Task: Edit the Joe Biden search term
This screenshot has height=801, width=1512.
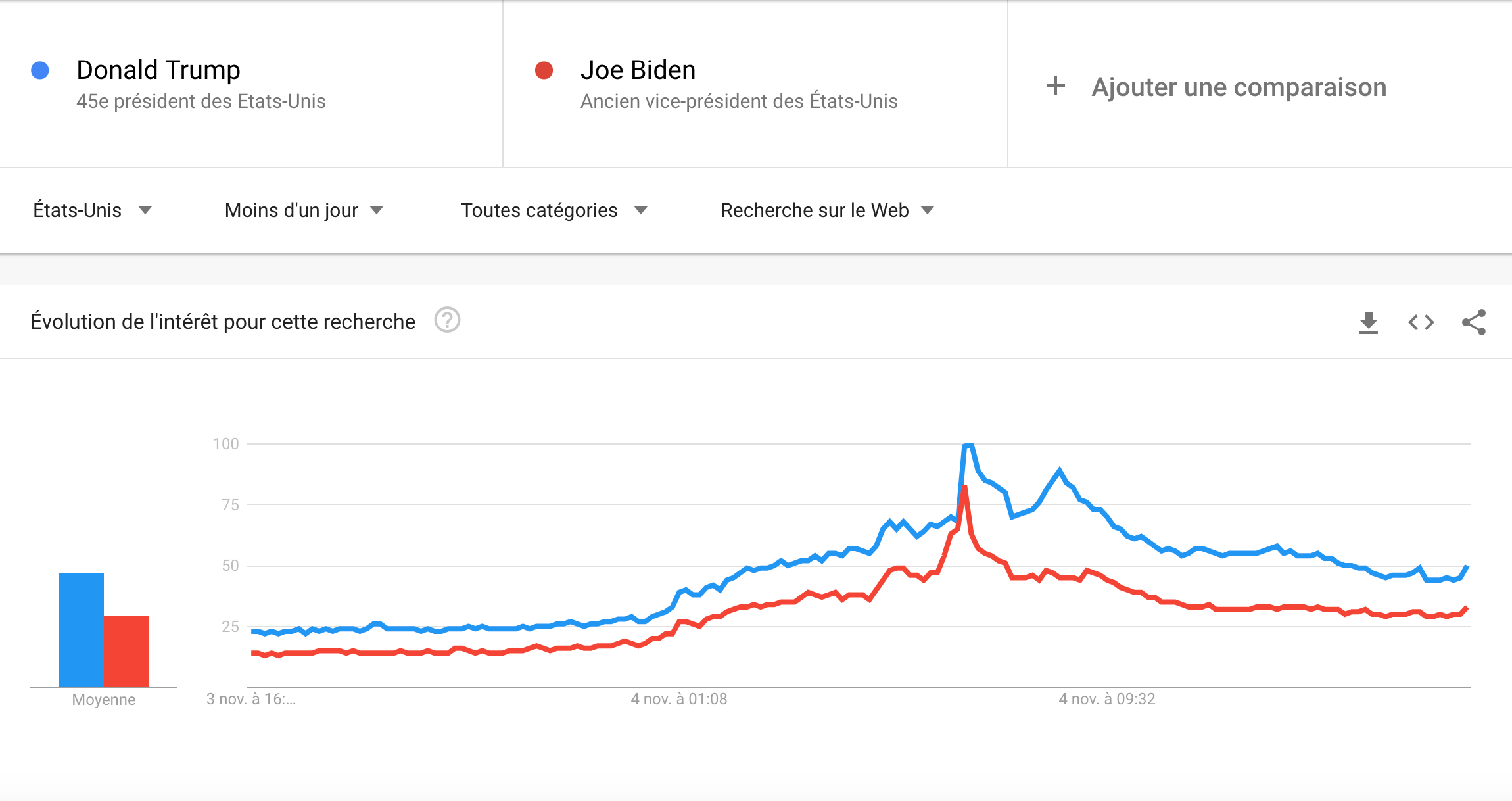Action: [638, 70]
